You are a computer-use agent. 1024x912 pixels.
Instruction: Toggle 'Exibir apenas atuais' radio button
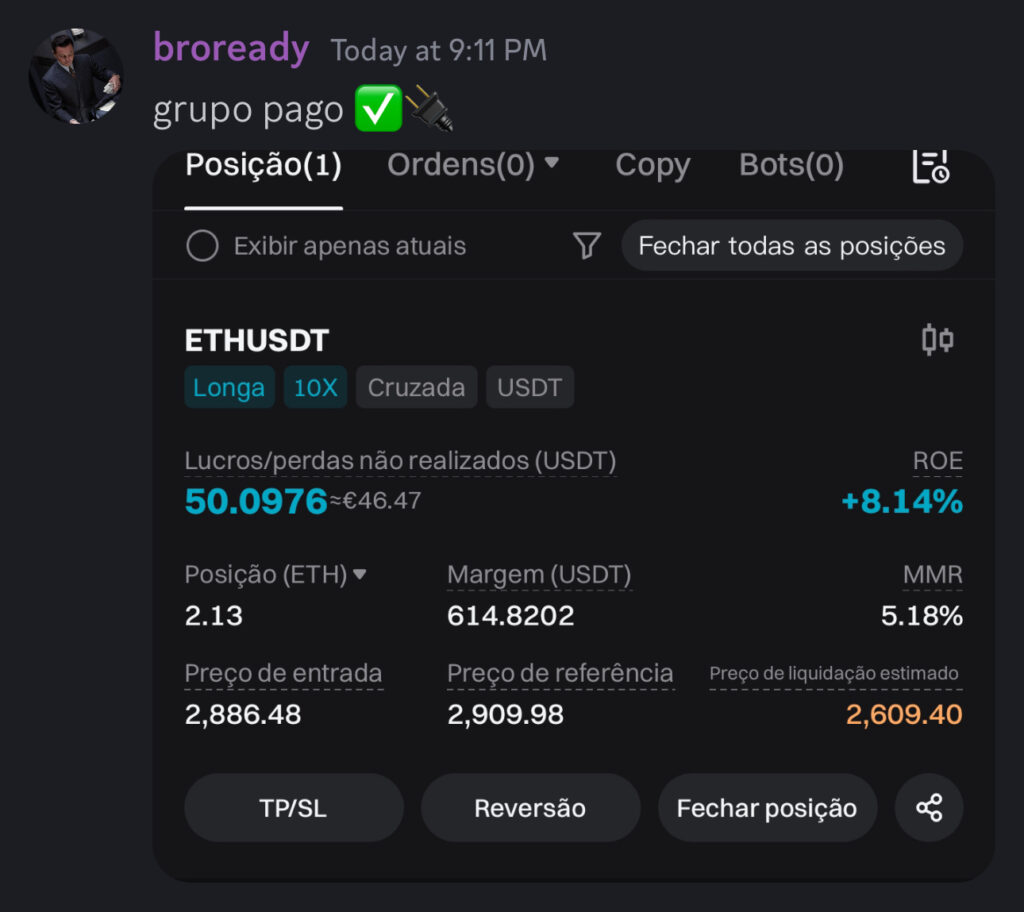(202, 246)
